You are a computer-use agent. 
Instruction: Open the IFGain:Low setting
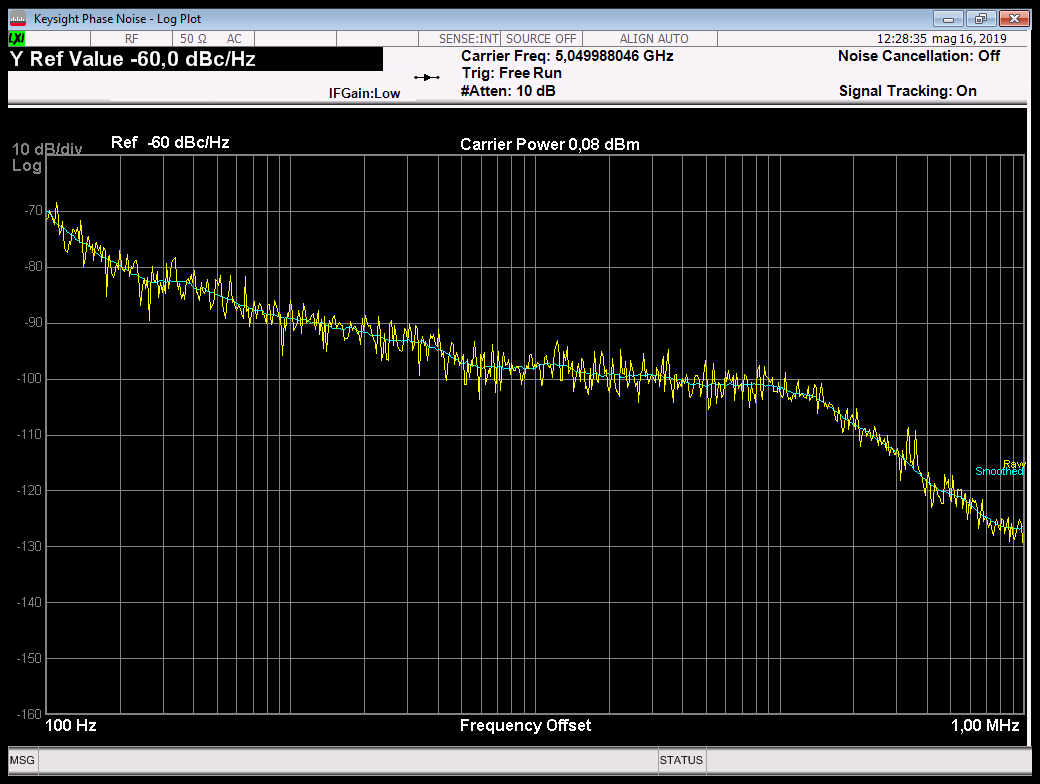click(364, 93)
